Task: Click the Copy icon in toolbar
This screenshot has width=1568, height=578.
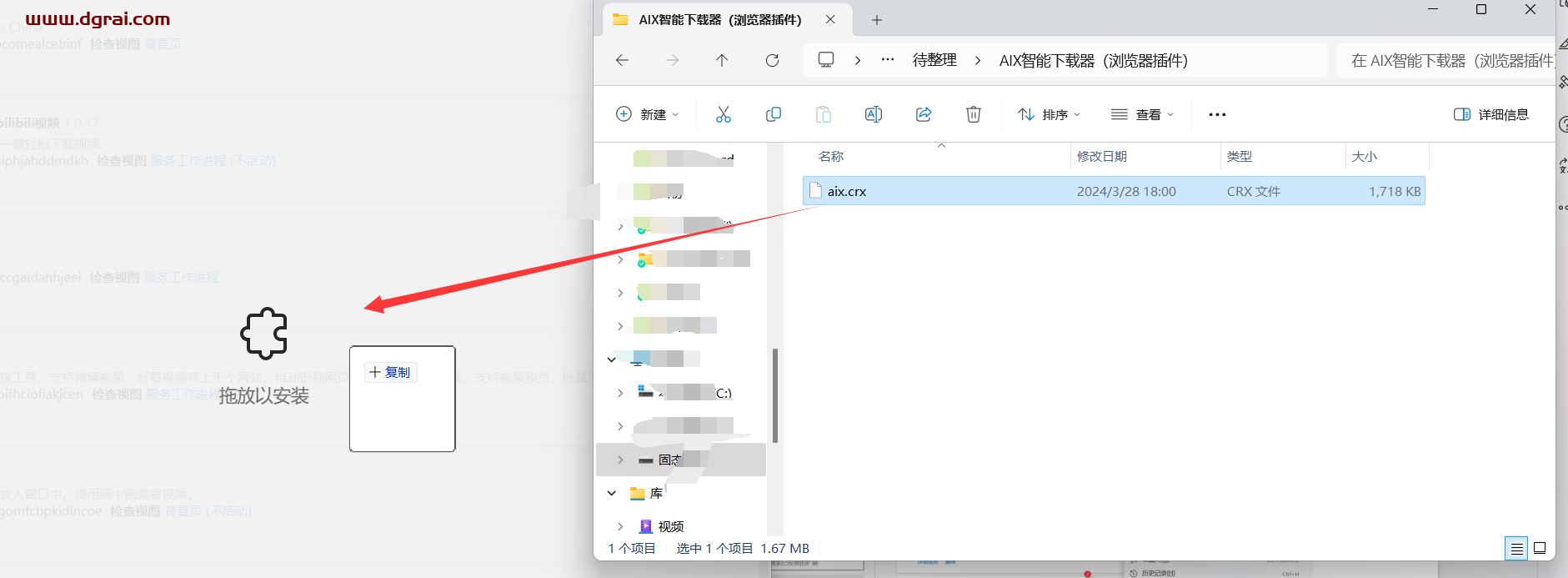Action: pos(774,114)
